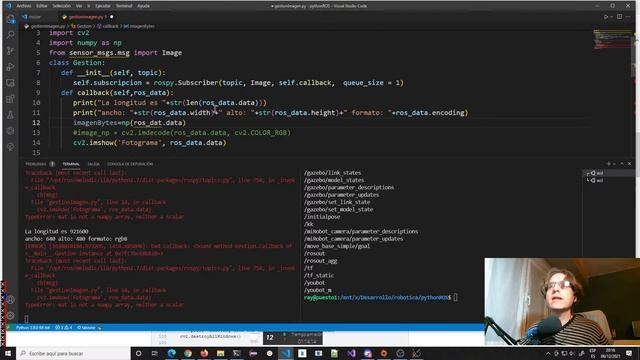Open the Ayuda menu
The width and height of the screenshot is (640, 360).
[x=143, y=6]
